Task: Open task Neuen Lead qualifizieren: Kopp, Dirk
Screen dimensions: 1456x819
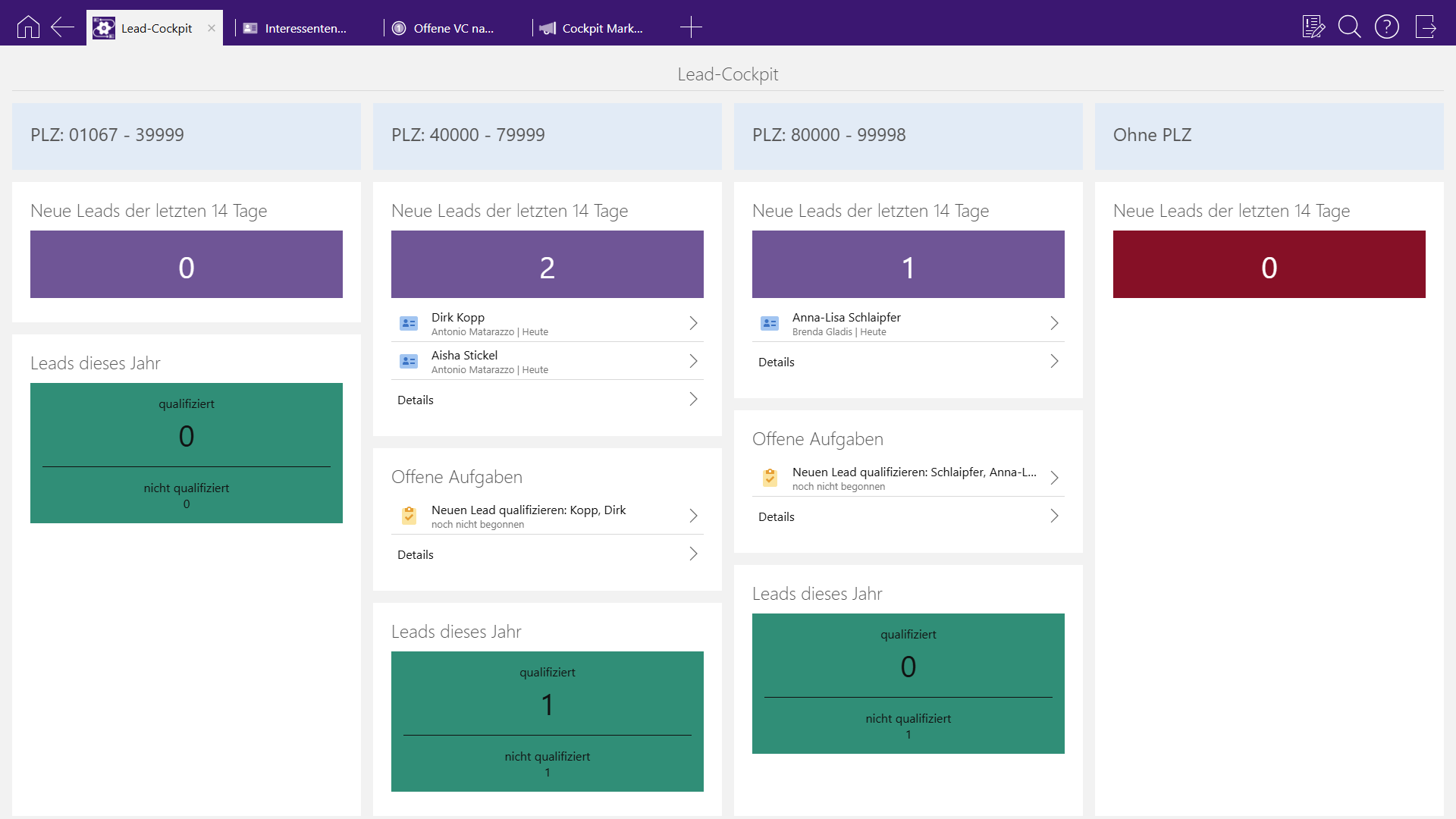Action: (x=548, y=516)
